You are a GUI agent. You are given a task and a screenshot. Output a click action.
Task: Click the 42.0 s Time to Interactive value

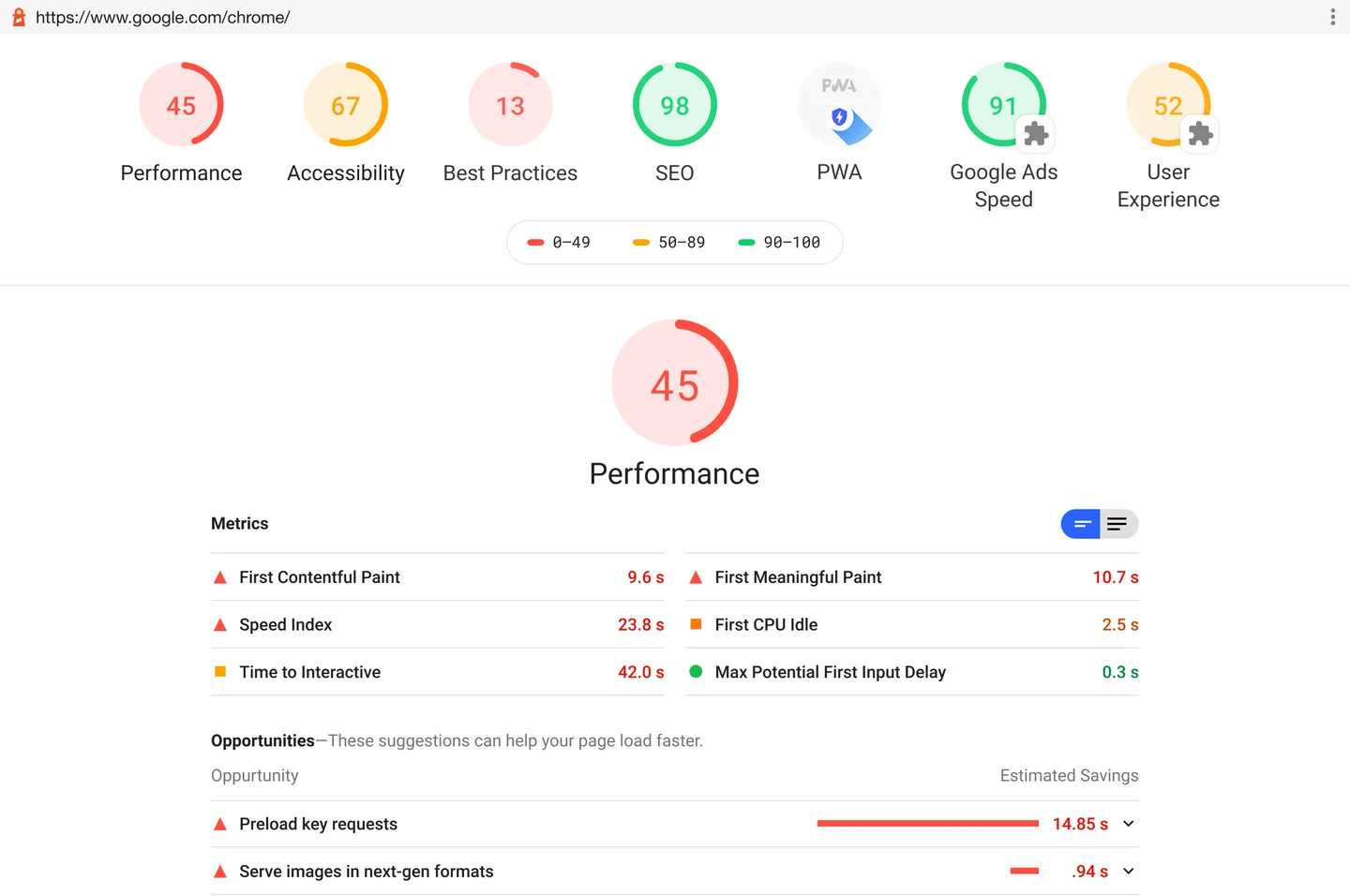click(x=641, y=672)
